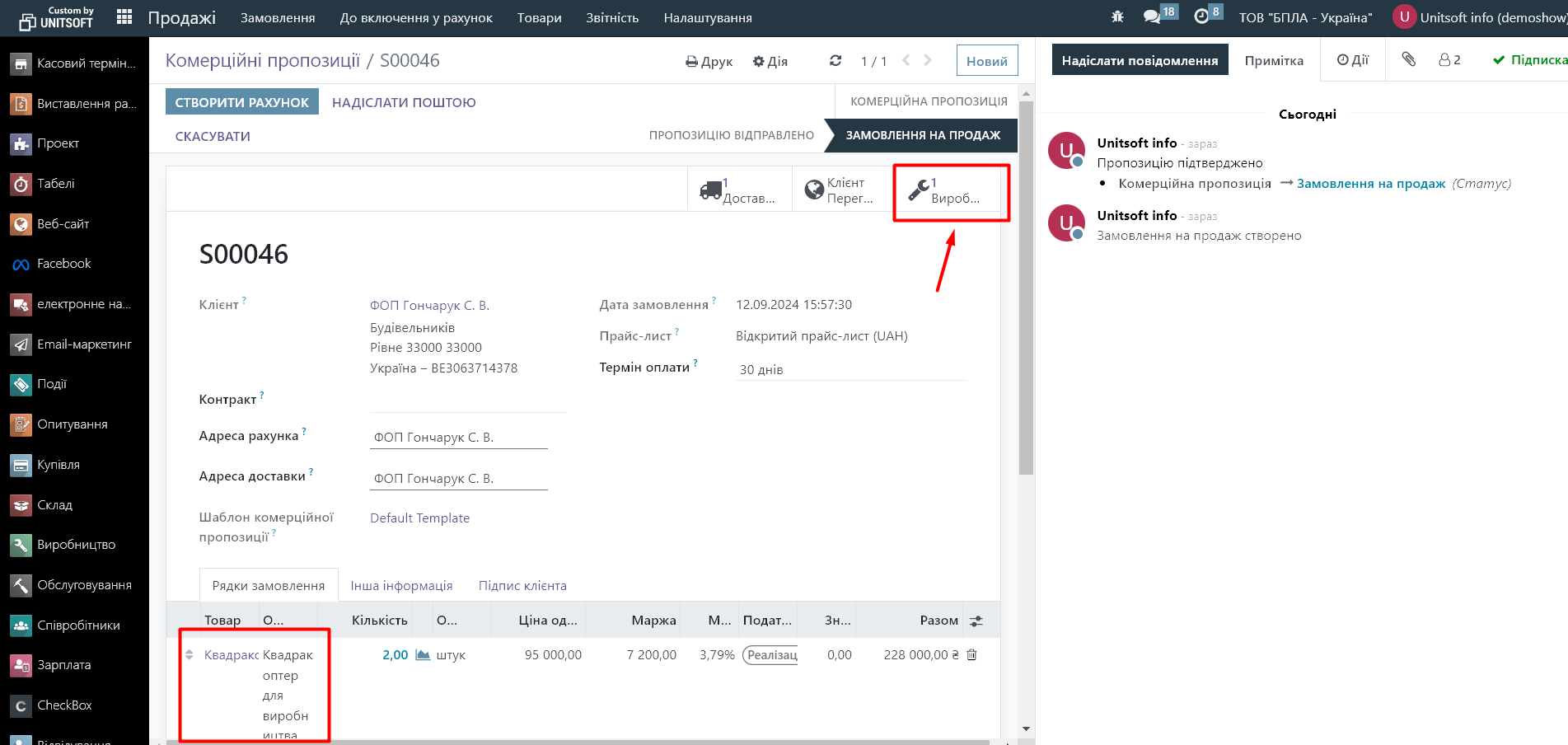Open attachments paperclip icon in chatter
The height and width of the screenshot is (745, 1568).
[x=1408, y=60]
